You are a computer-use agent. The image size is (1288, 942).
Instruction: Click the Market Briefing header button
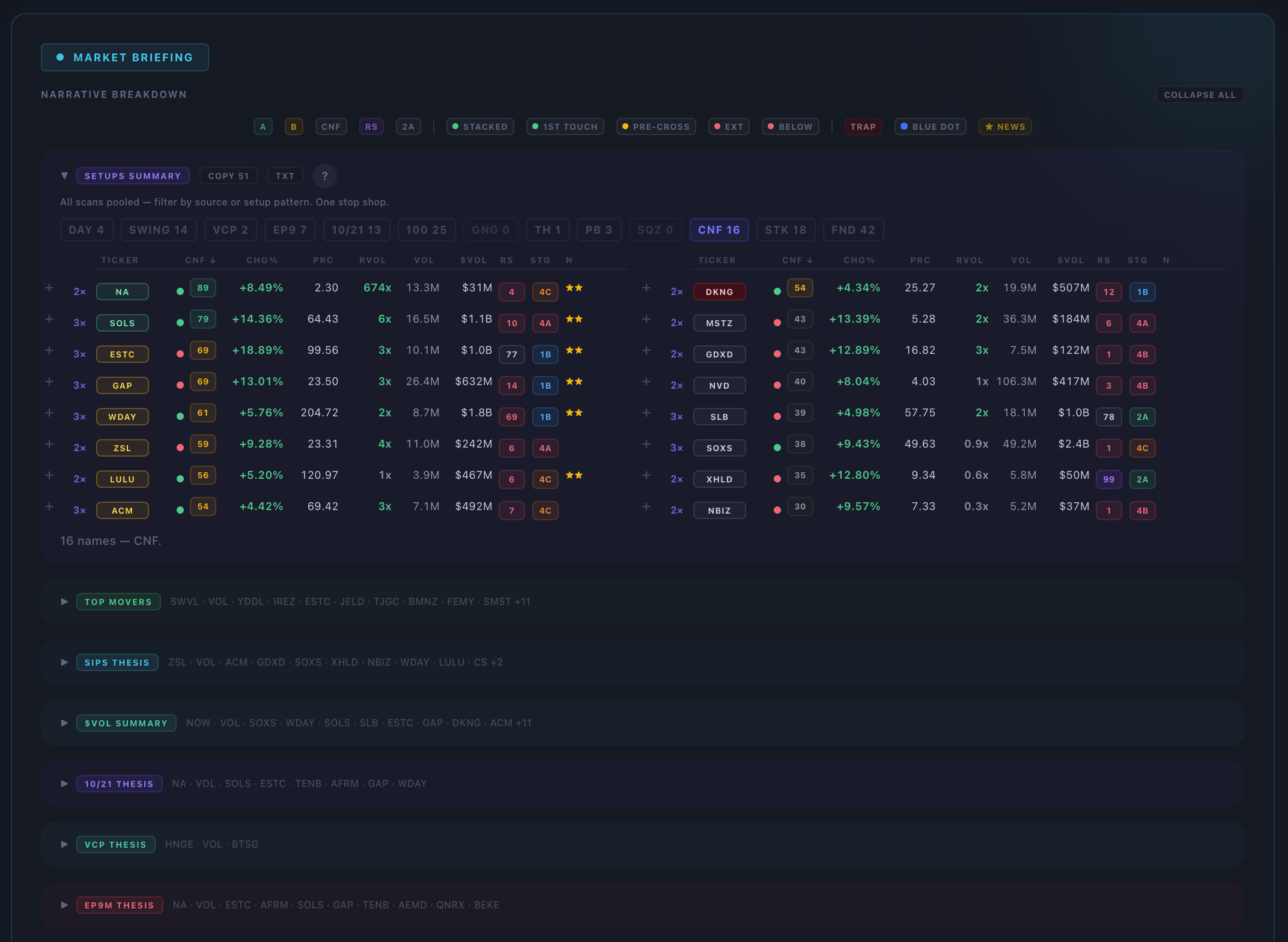[x=125, y=57]
